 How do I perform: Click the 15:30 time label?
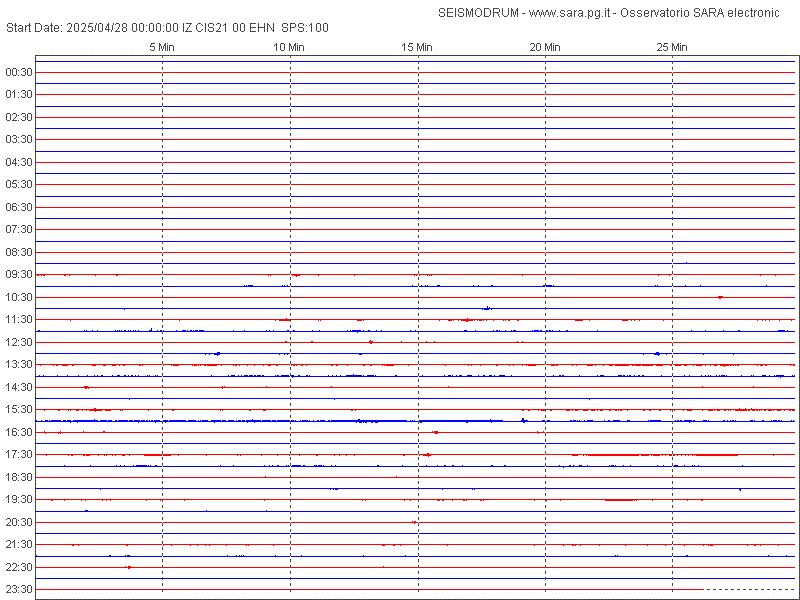[x=19, y=410]
